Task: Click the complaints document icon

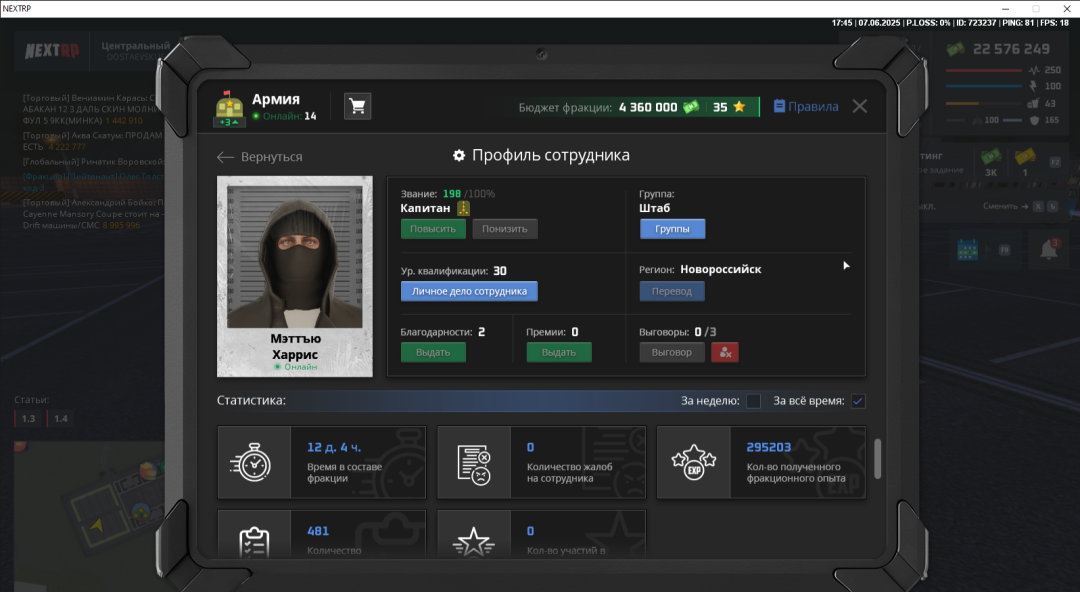Action: click(x=474, y=462)
